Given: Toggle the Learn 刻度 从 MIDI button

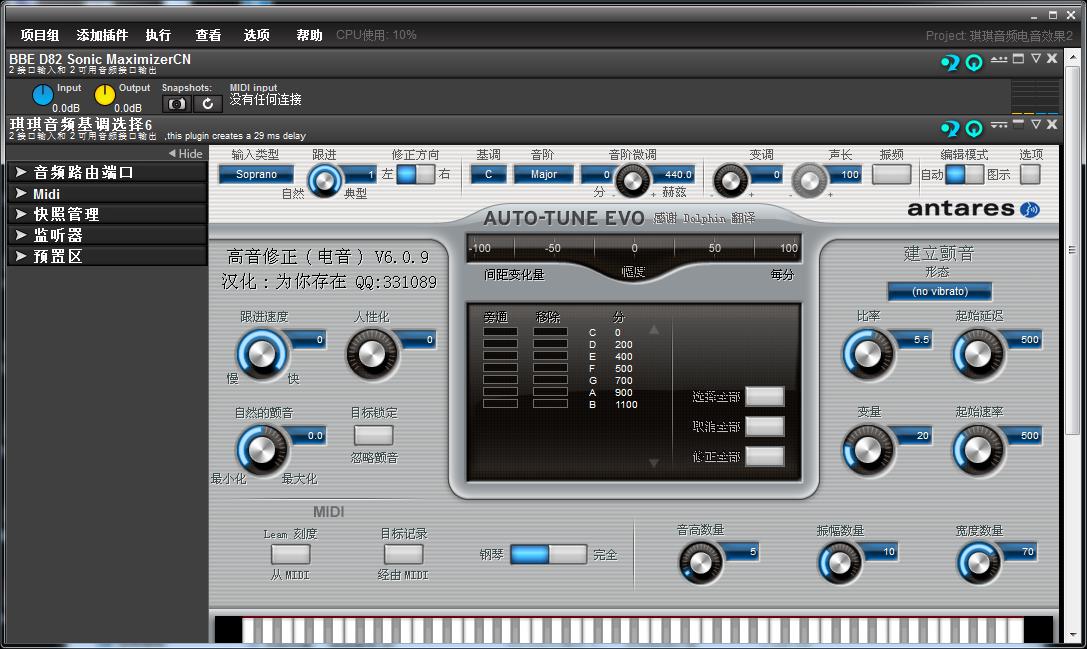Looking at the screenshot, I should (x=290, y=554).
